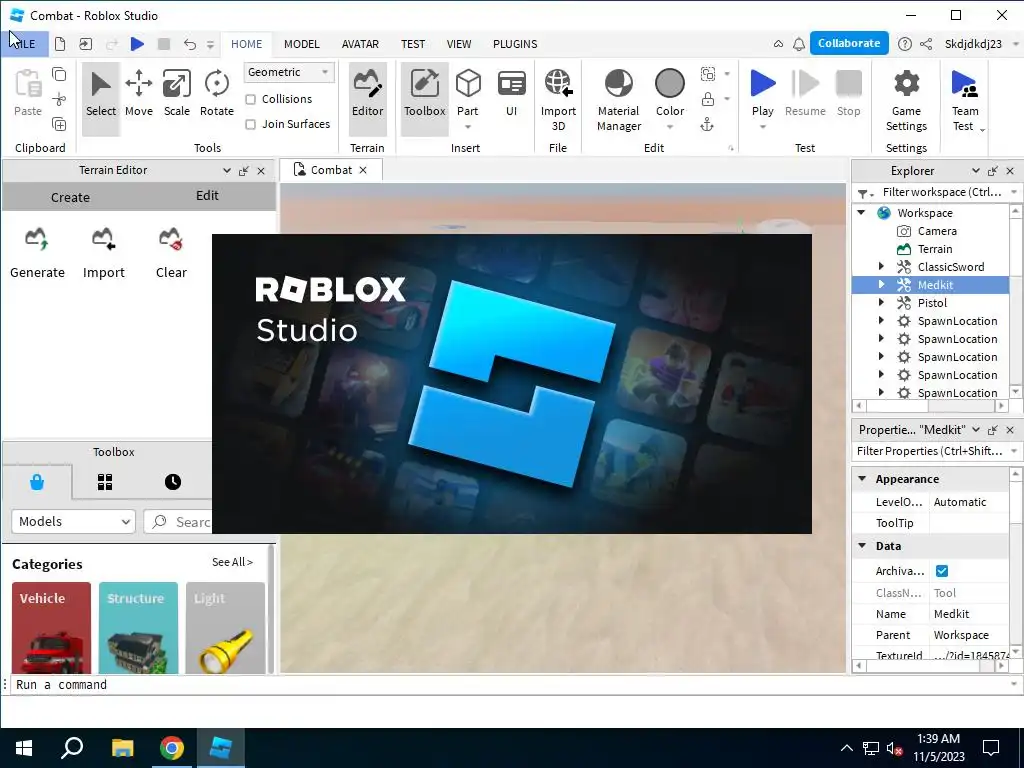
Task: Select the Terrain item in Explorer
Action: pos(935,249)
